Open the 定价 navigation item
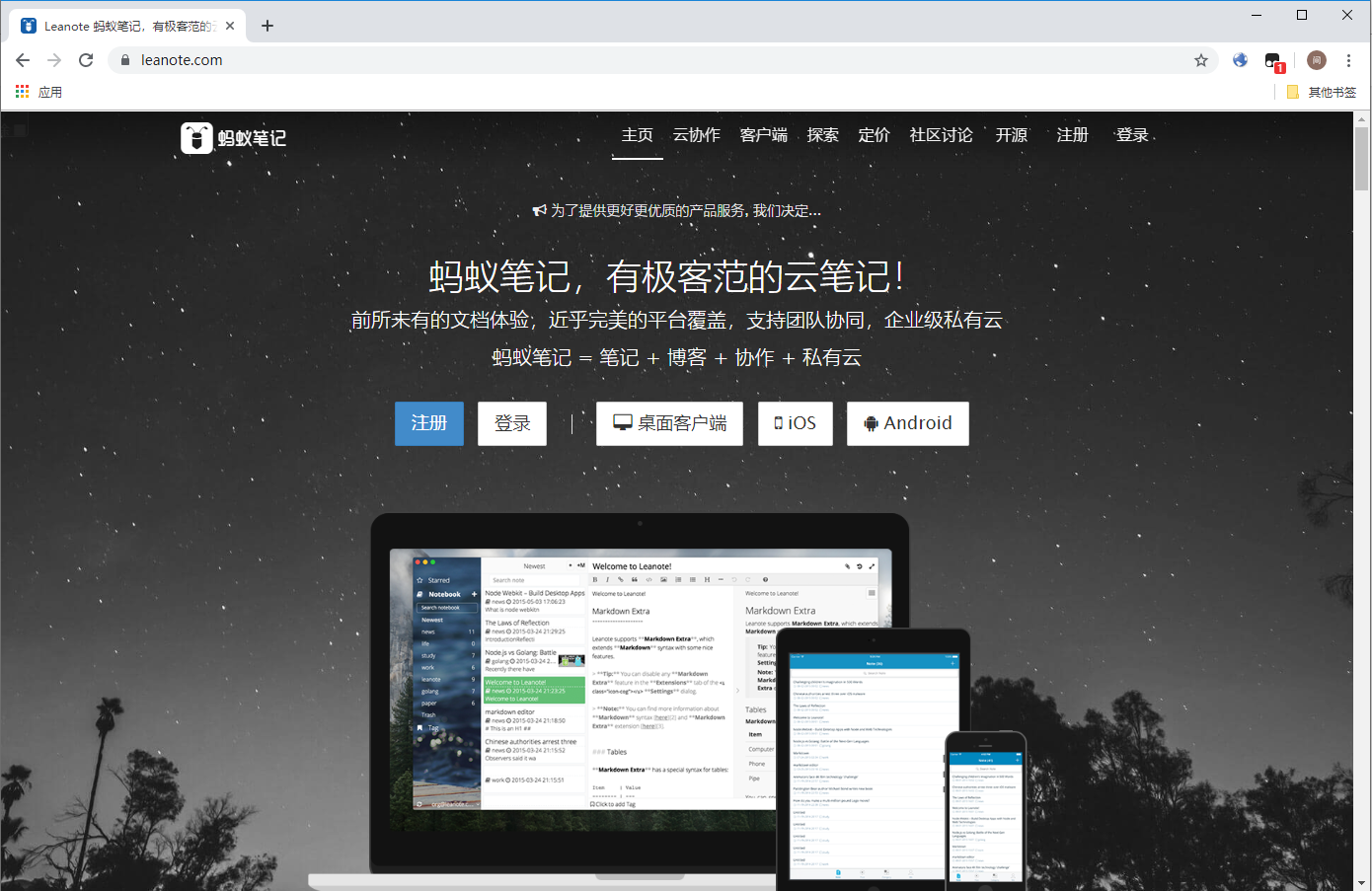Screen dimensions: 1372x891 875,135
